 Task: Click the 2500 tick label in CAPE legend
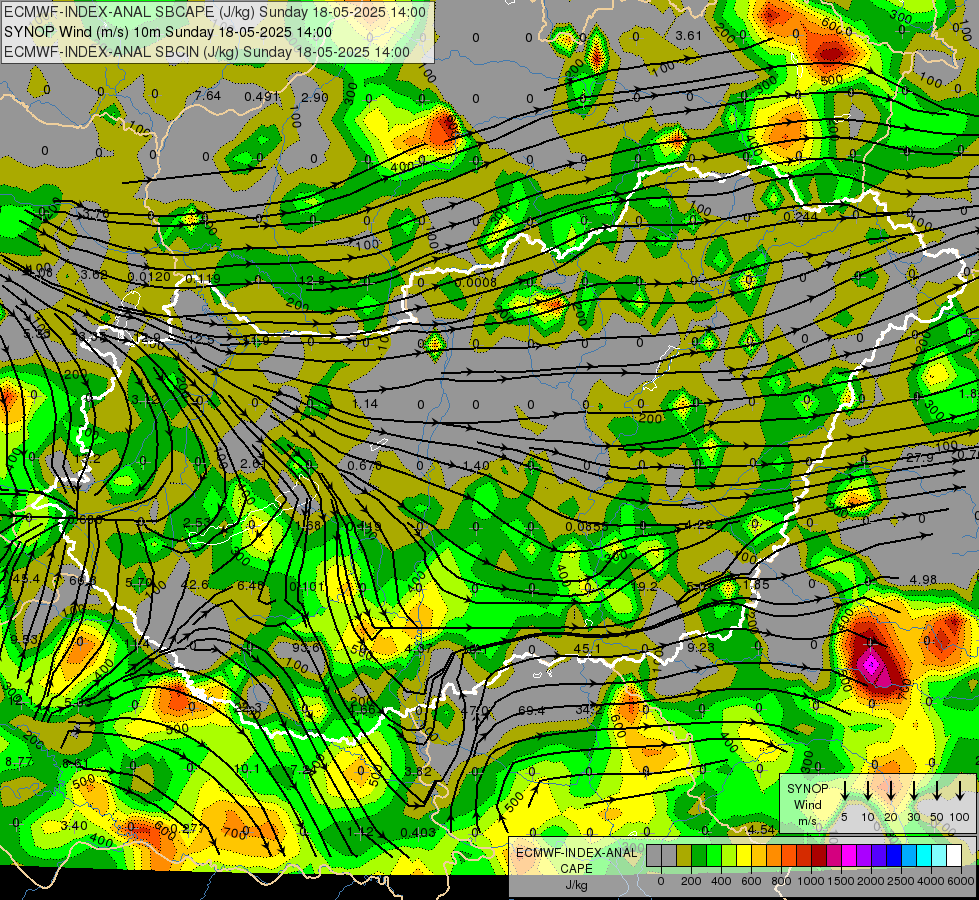click(x=901, y=881)
